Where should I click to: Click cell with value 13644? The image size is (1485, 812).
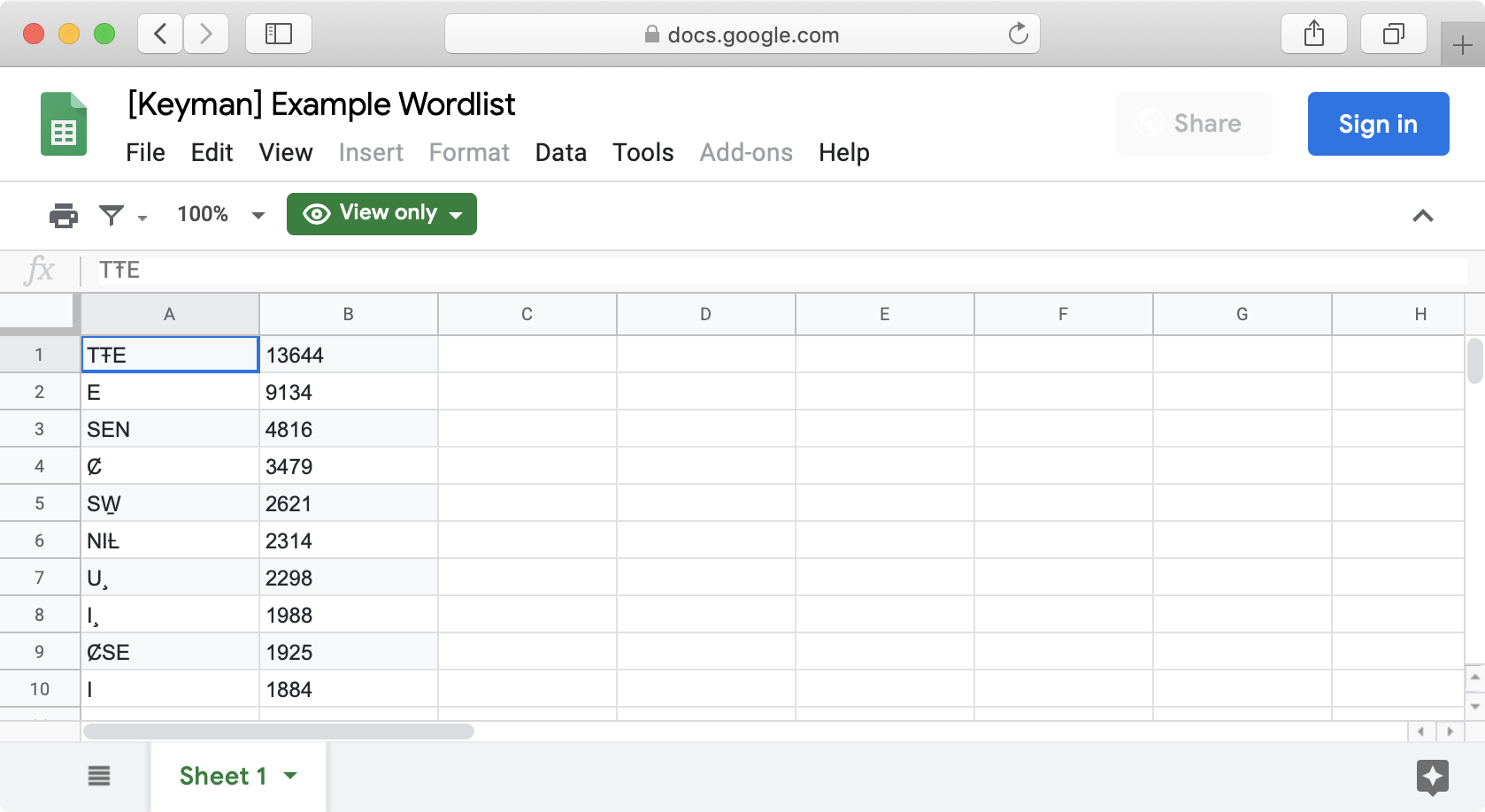[349, 355]
